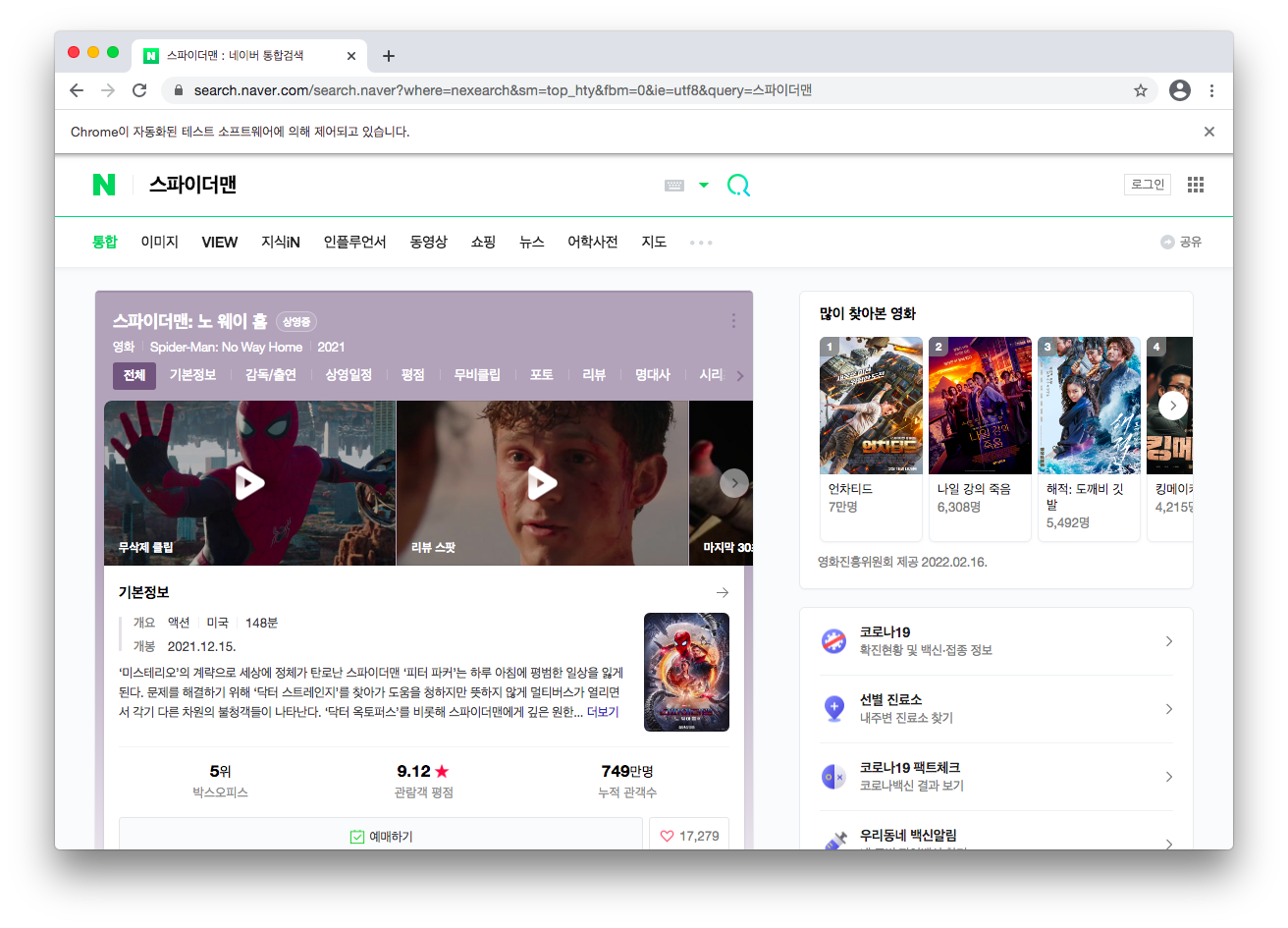1288x928 pixels.
Task: Open the movie card kebab menu
Action: coord(733,321)
